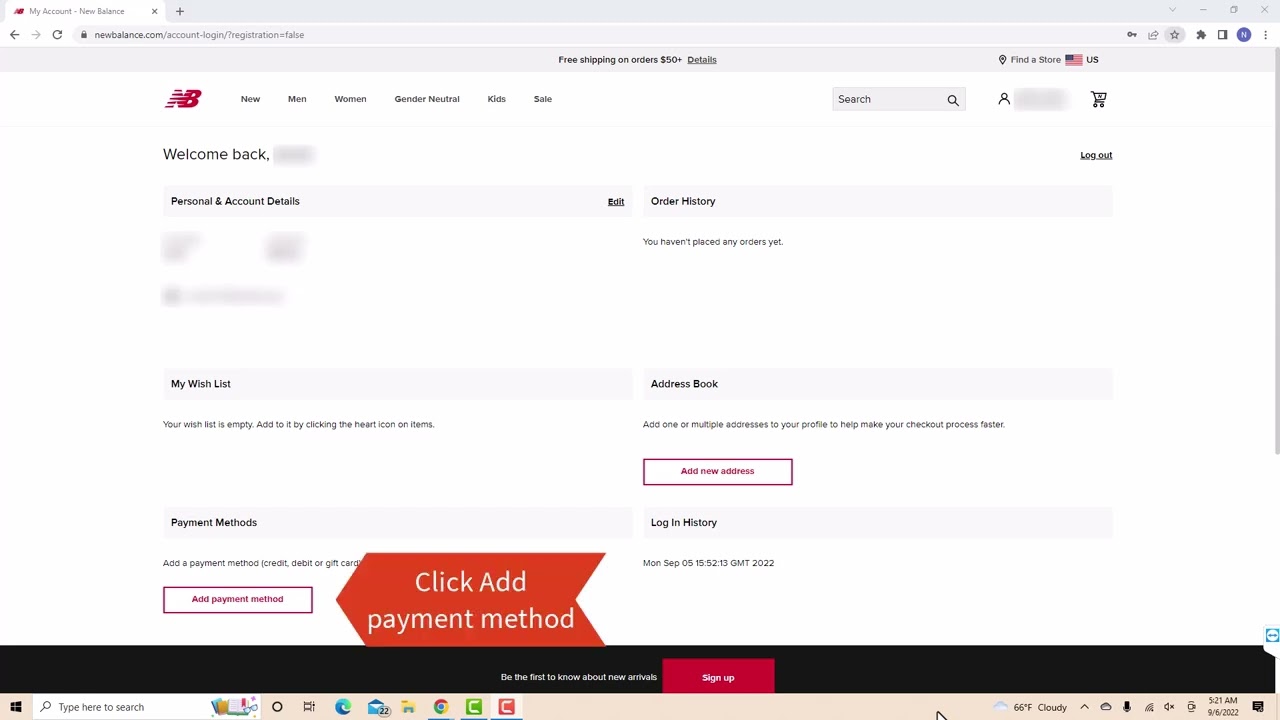Image resolution: width=1280 pixels, height=720 pixels.
Task: Show hidden system tray icons
Action: pyautogui.click(x=1084, y=707)
